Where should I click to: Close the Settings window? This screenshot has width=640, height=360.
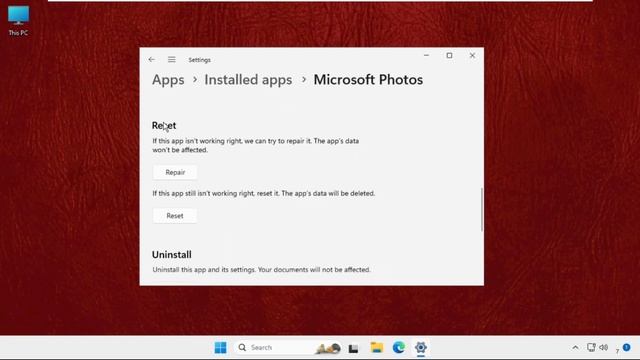coord(472,56)
